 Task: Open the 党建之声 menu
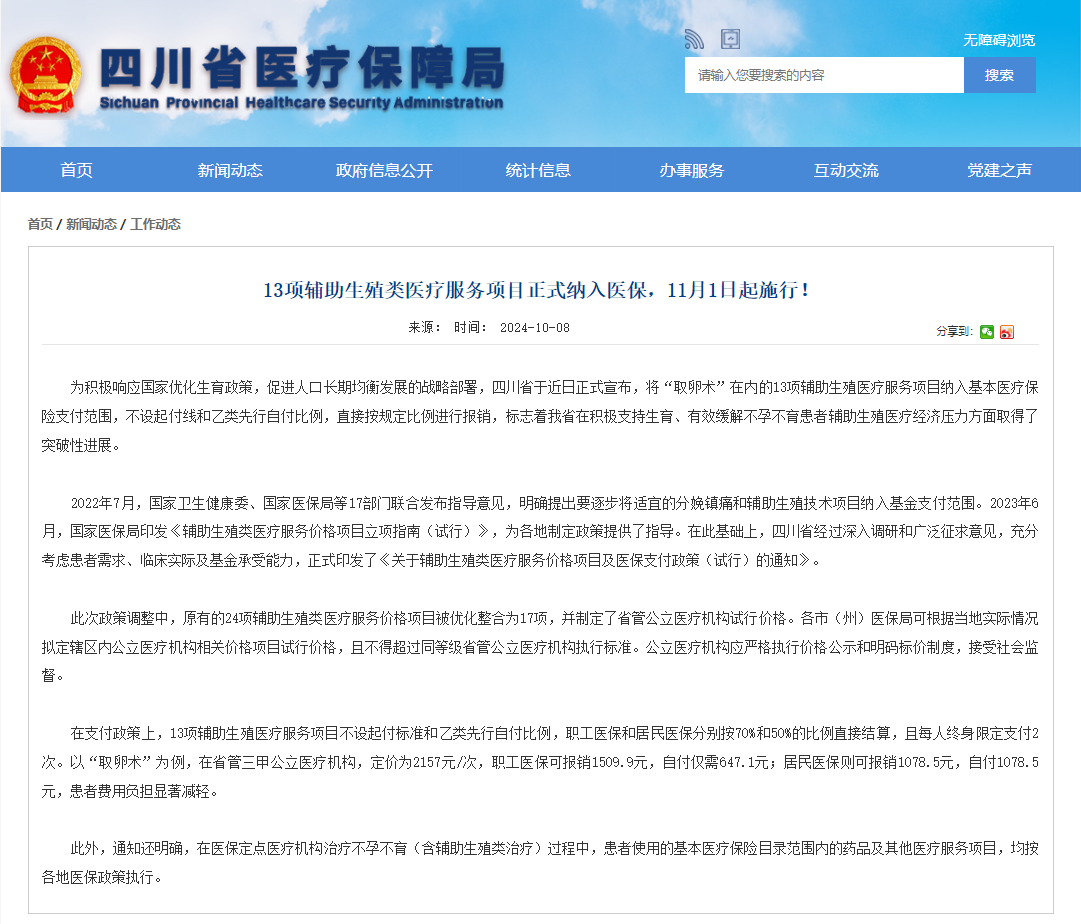coord(999,170)
